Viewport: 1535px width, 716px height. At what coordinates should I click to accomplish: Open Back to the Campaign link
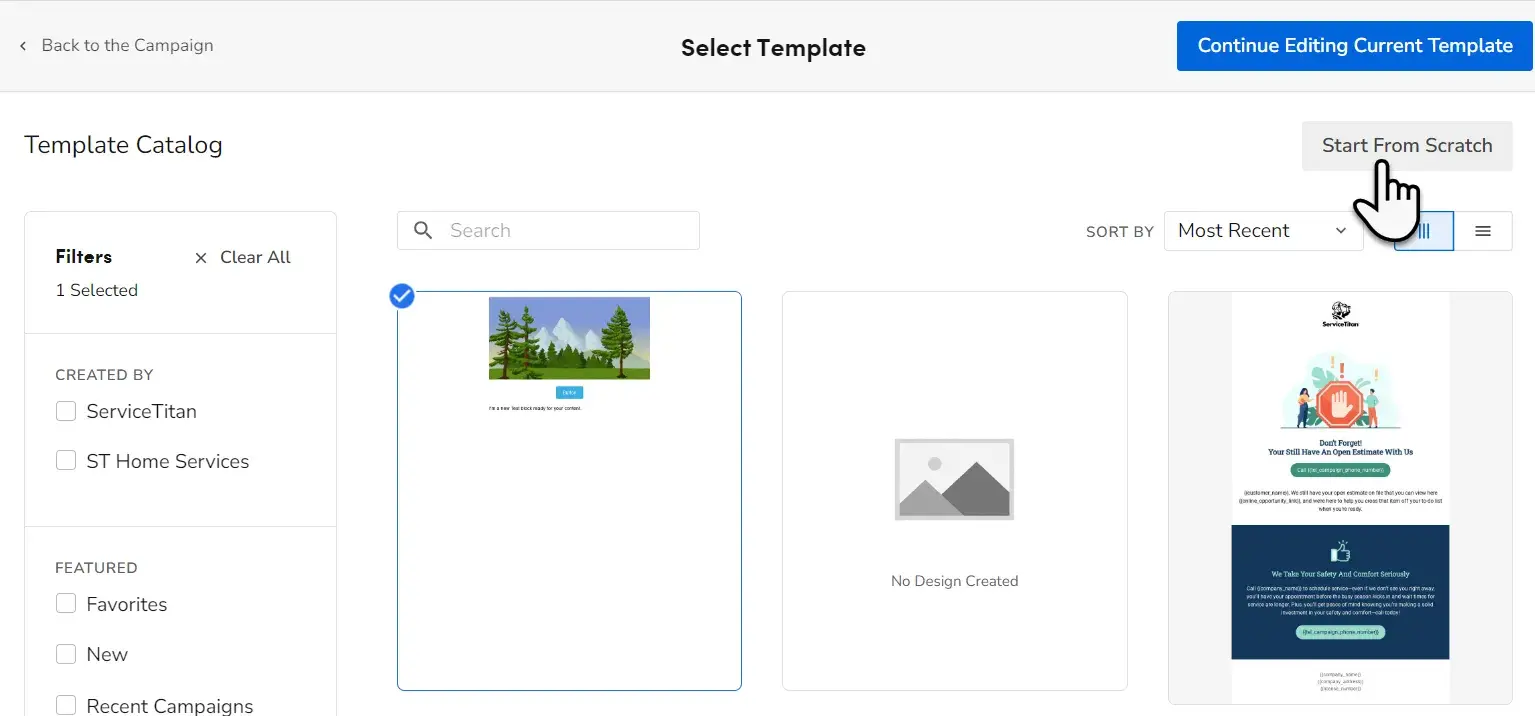(x=127, y=45)
